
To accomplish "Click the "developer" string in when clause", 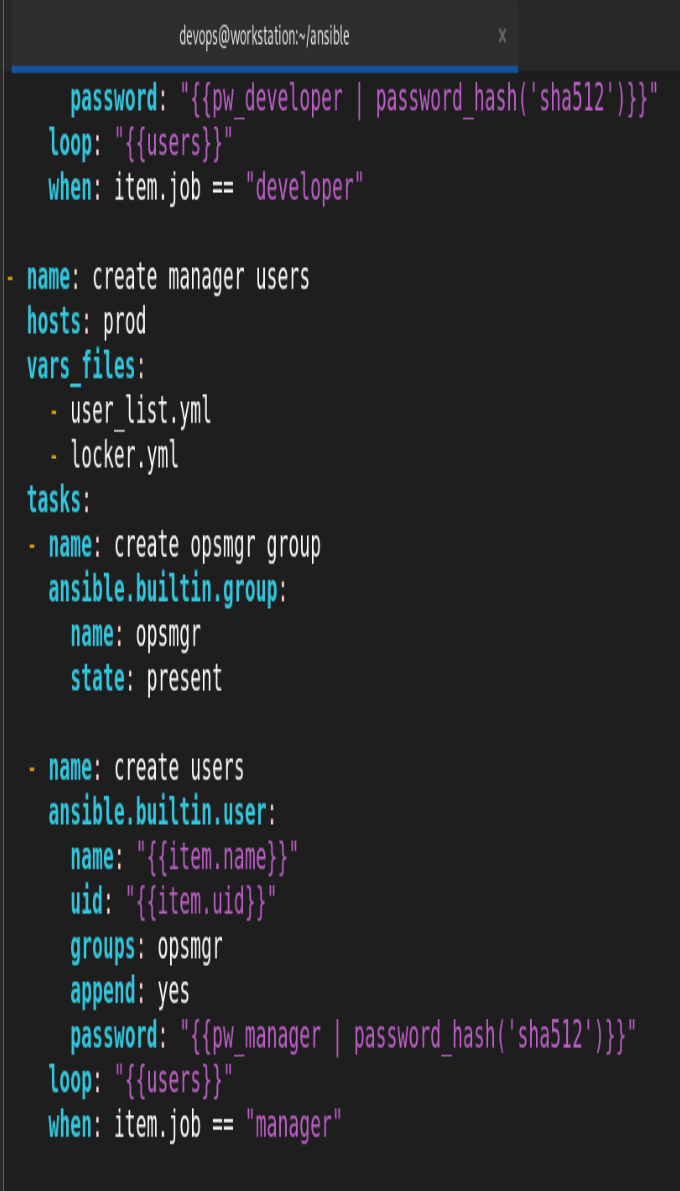I will coord(304,189).
